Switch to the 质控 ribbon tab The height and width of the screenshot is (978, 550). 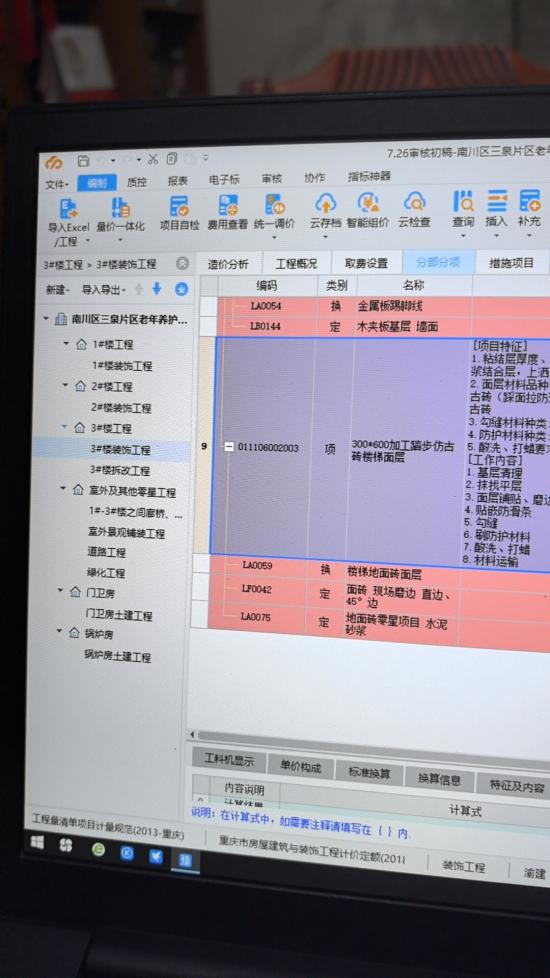137,182
